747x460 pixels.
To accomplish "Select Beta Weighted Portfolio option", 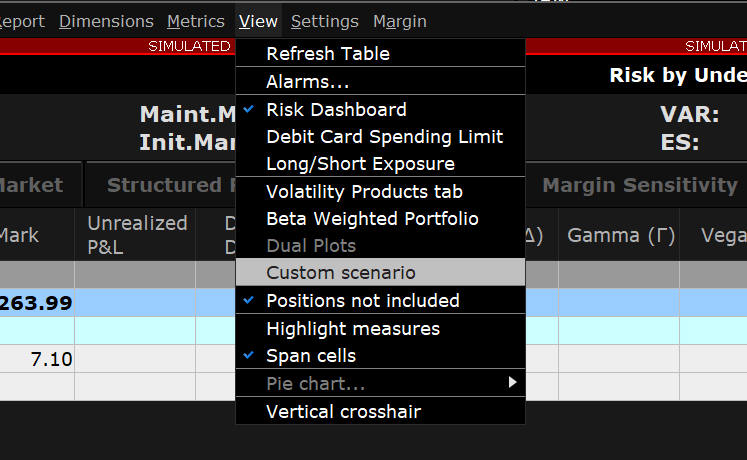I will (x=372, y=219).
